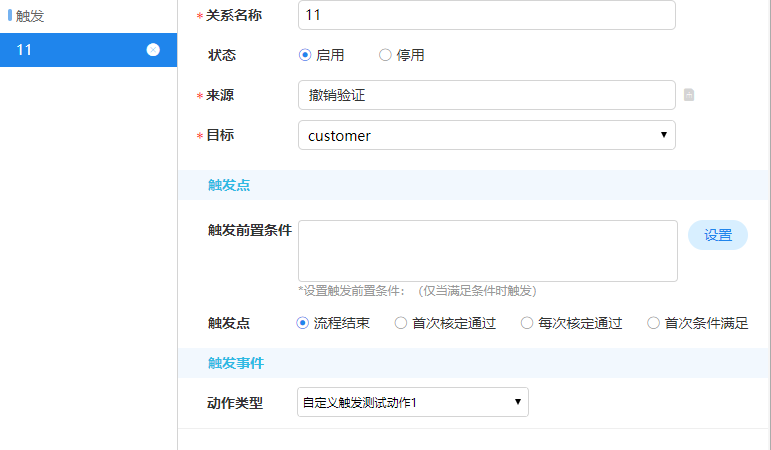771x450 pixels.
Task: Click the 触发点 section header
Action: tap(229, 185)
